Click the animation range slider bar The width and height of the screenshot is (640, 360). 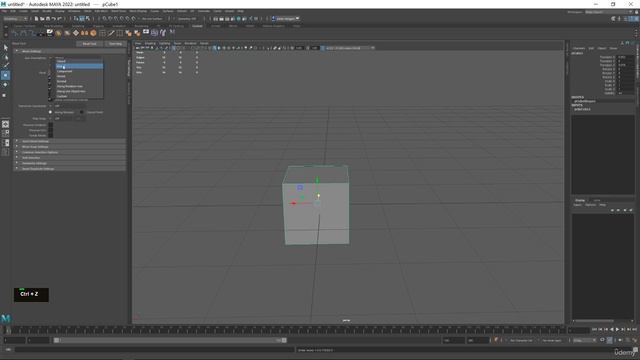coord(170,340)
